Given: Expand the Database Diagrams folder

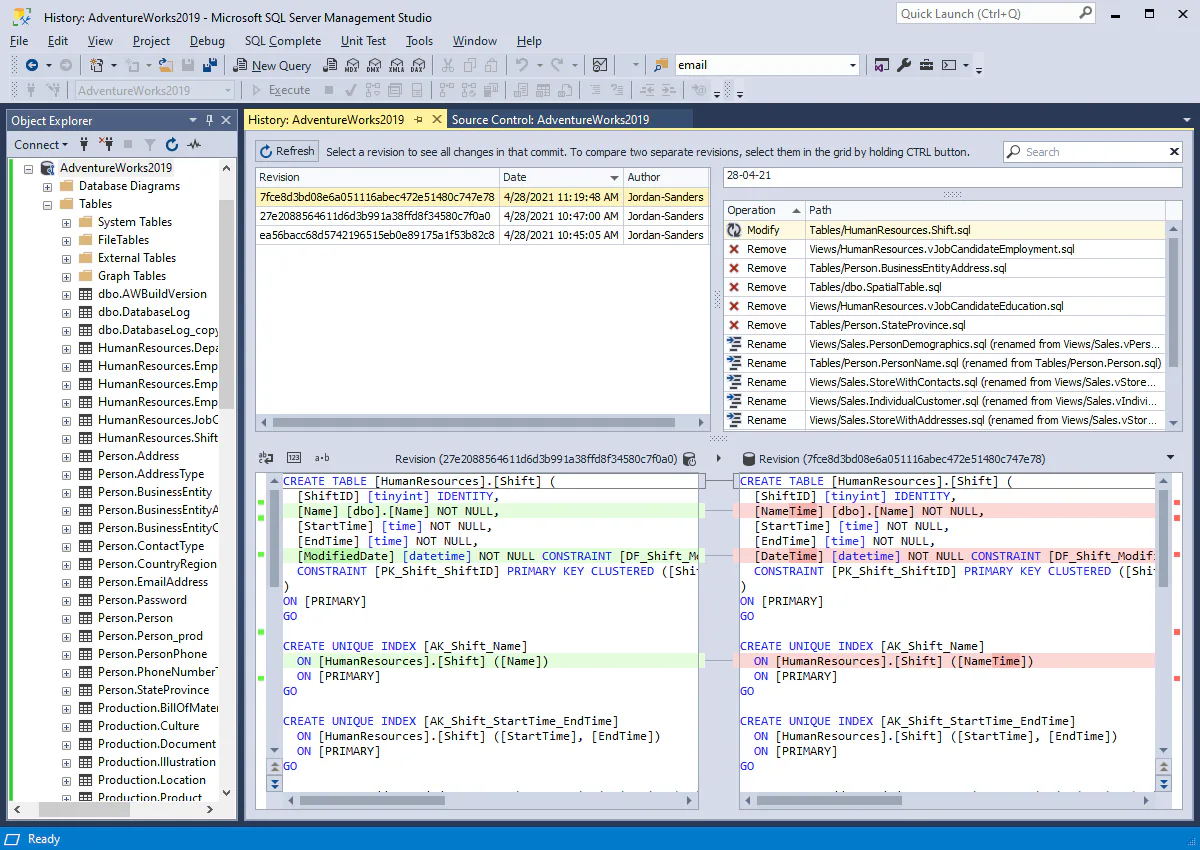Looking at the screenshot, I should tap(47, 186).
